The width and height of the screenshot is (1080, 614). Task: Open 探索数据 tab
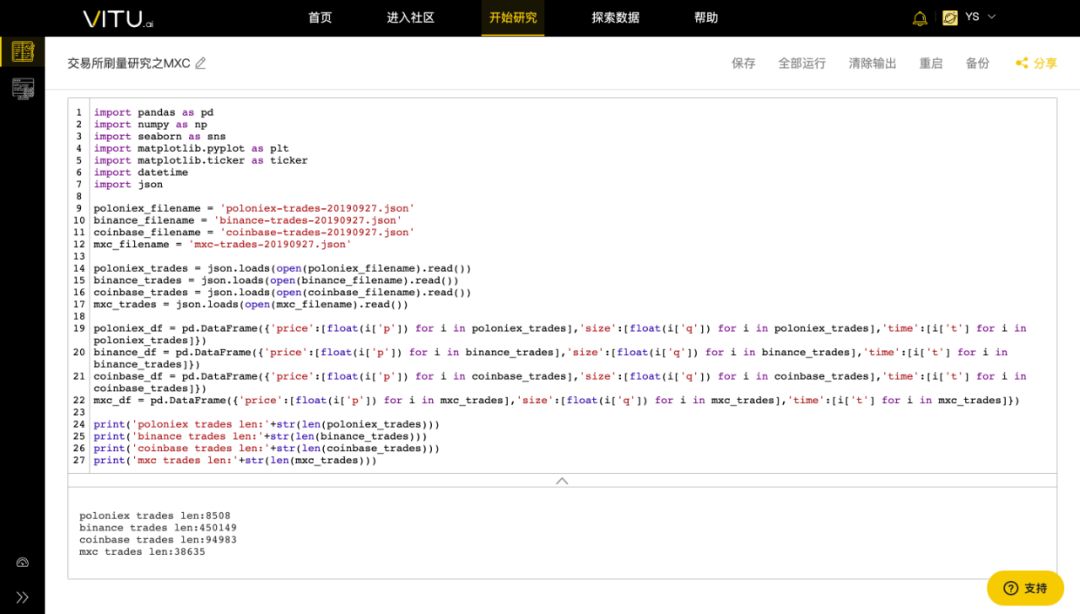point(615,18)
